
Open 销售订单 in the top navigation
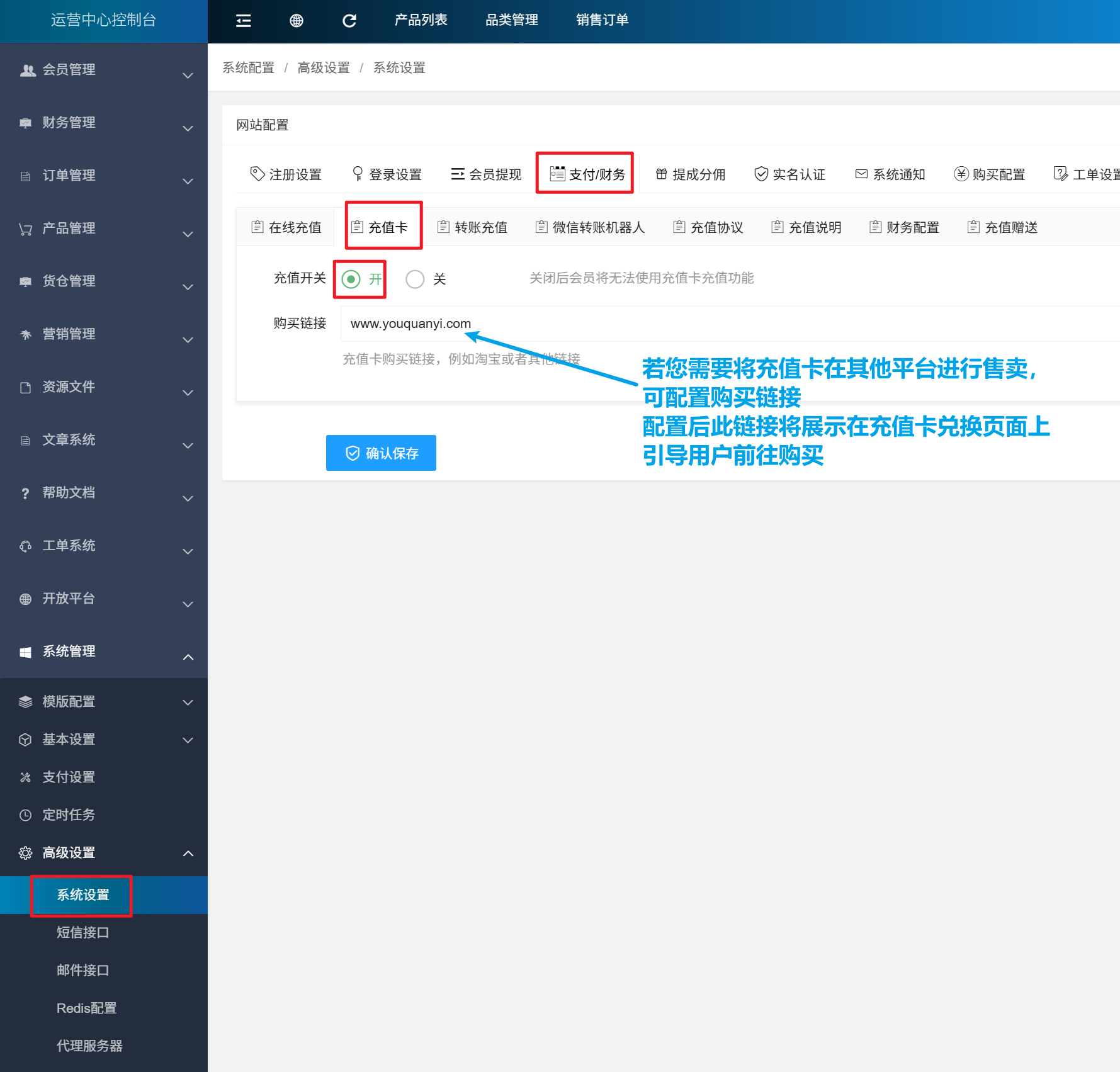click(602, 20)
